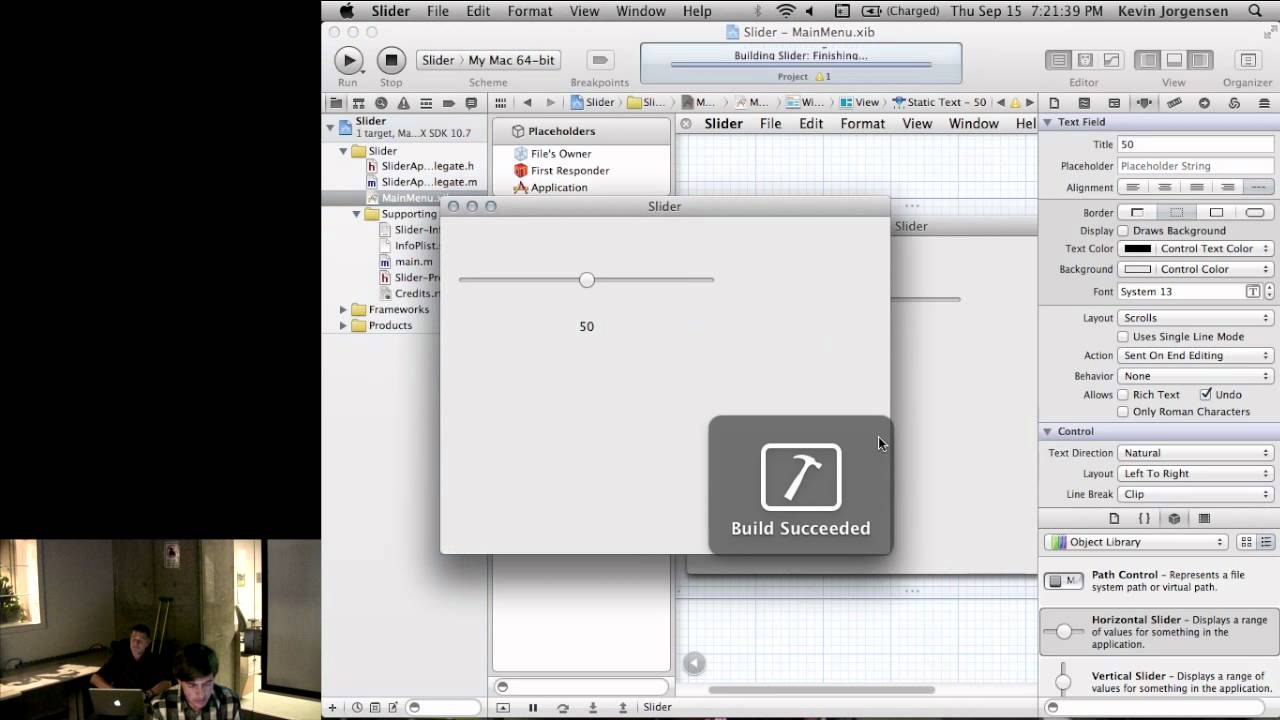The height and width of the screenshot is (720, 1280).
Task: Open the Organizer window
Action: click(x=1247, y=60)
